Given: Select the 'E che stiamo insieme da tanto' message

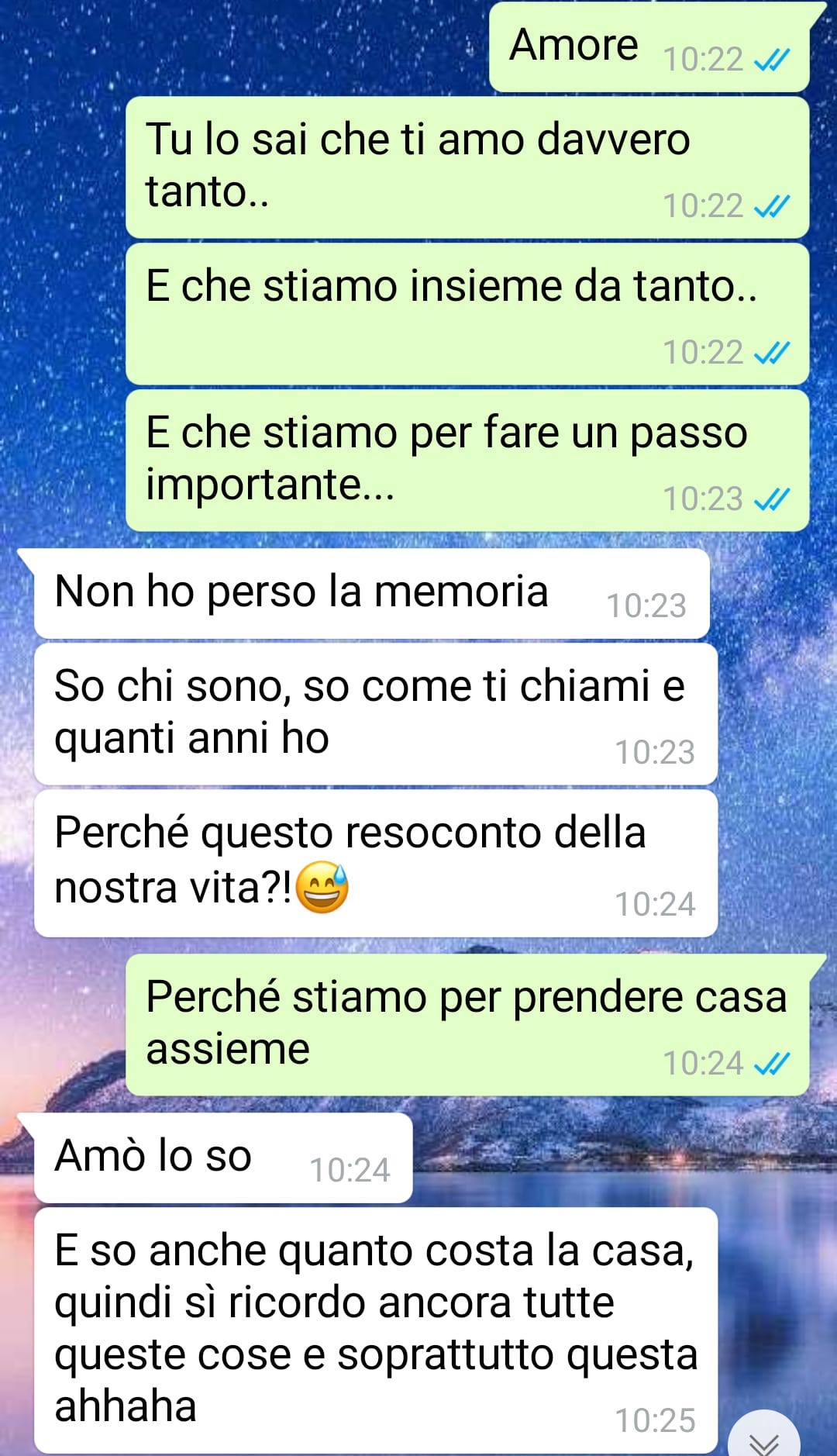Looking at the screenshot, I should (x=467, y=314).
